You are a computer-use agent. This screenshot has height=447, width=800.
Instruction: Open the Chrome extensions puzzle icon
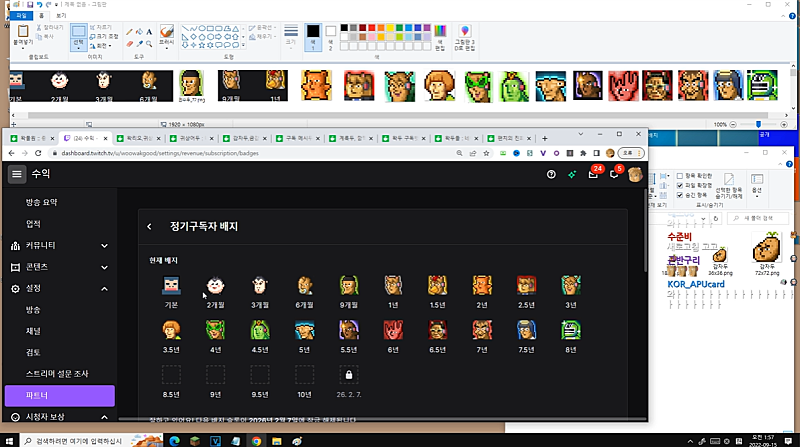pos(583,153)
